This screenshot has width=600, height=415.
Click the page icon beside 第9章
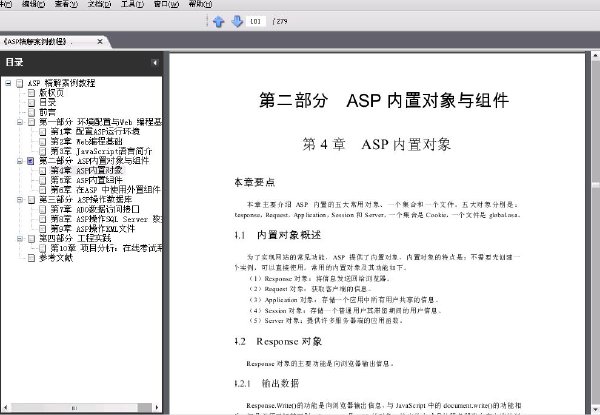click(42, 229)
